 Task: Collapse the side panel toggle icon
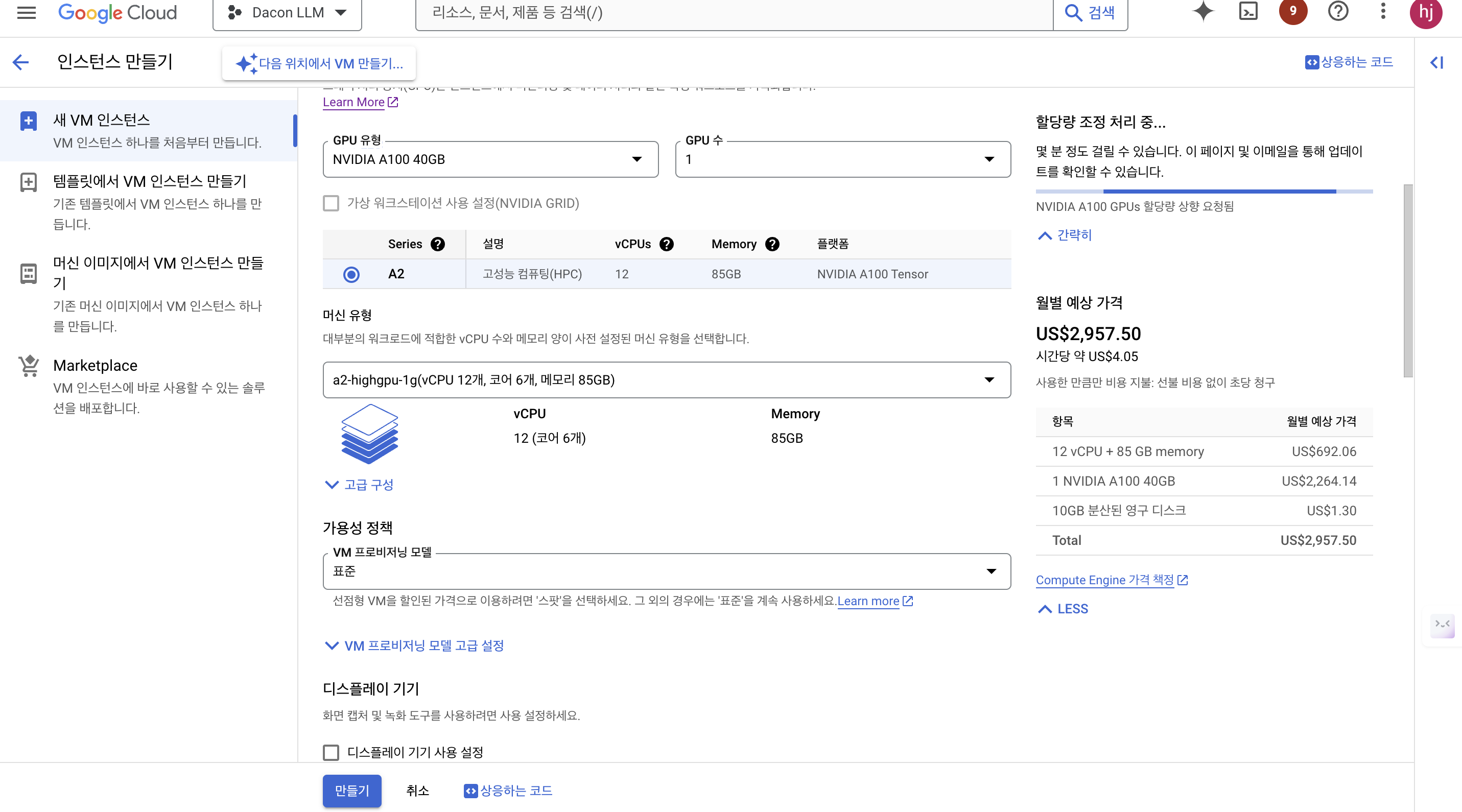click(x=1436, y=62)
